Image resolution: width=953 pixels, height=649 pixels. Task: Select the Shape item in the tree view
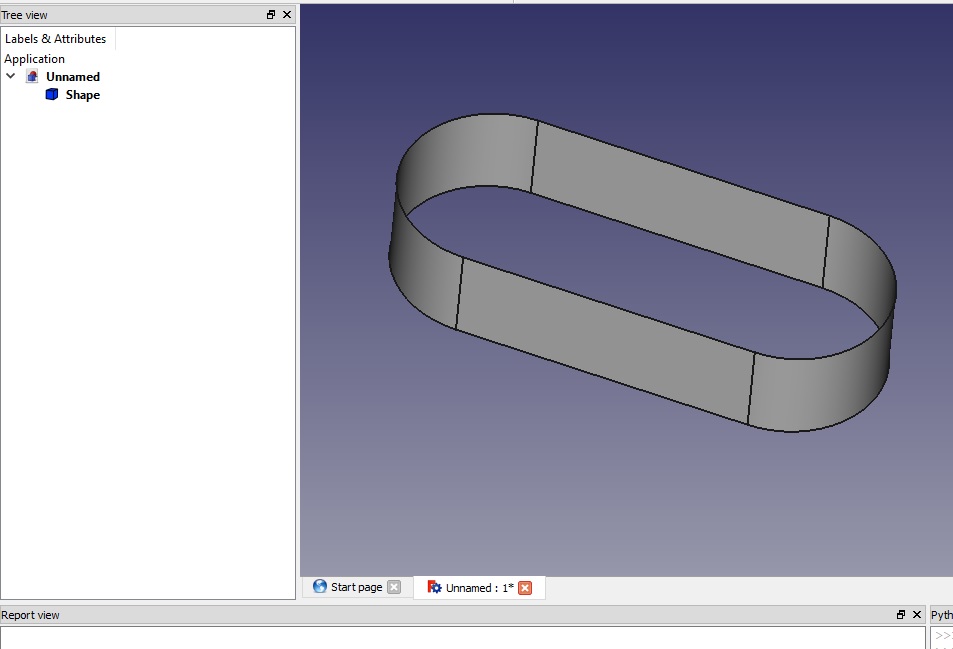[x=82, y=94]
